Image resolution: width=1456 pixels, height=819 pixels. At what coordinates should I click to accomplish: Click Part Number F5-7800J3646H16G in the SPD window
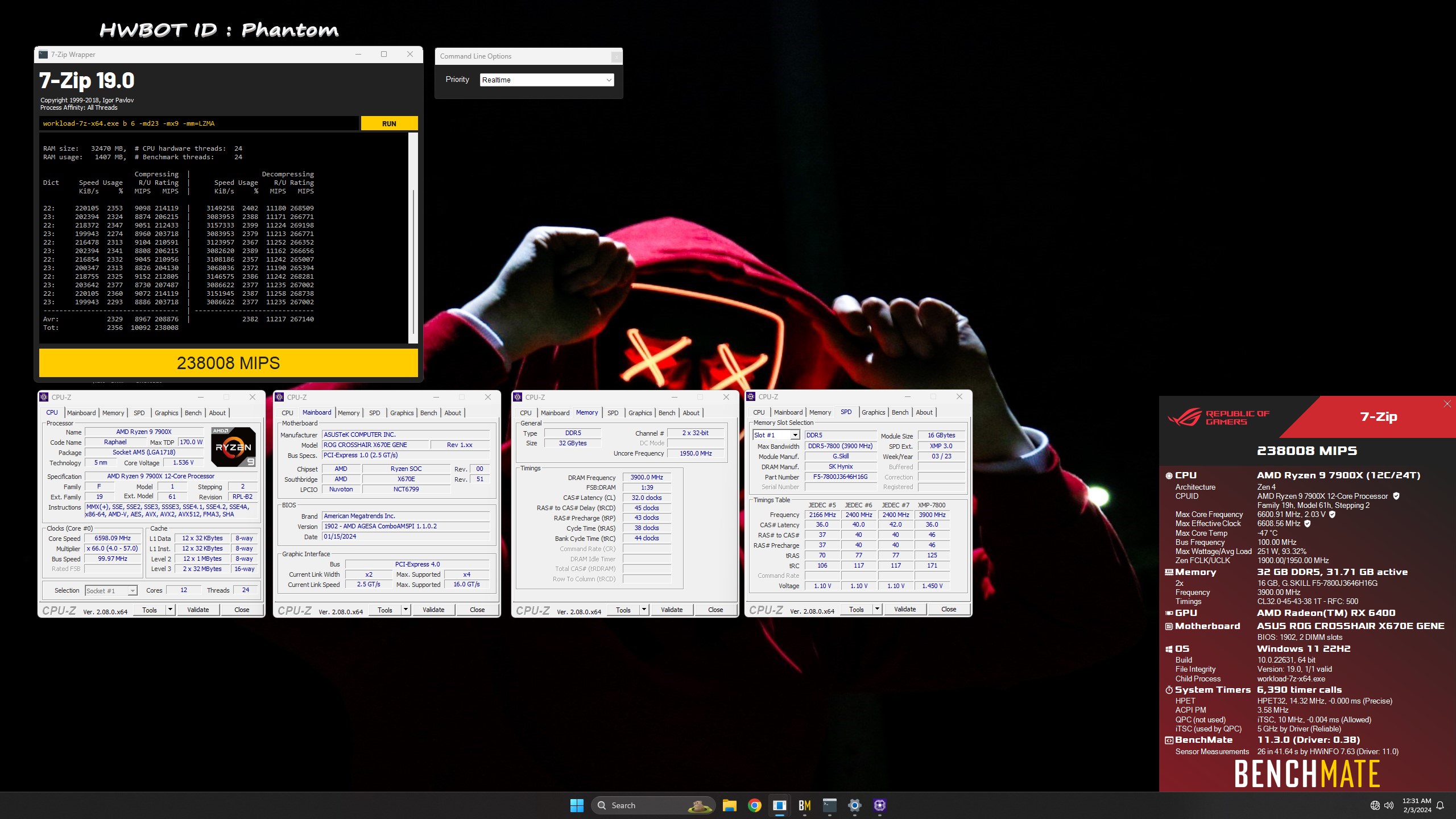(840, 477)
